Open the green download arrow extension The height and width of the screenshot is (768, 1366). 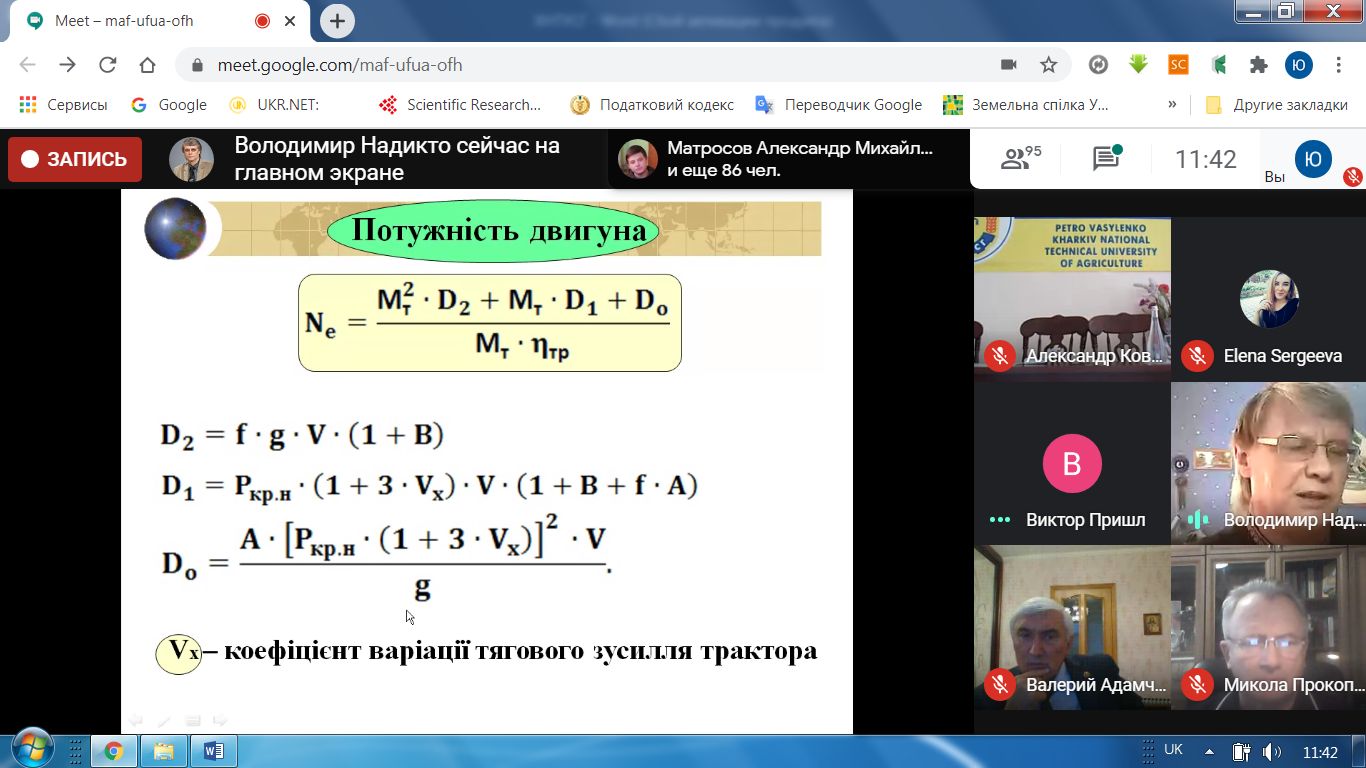pos(1138,64)
